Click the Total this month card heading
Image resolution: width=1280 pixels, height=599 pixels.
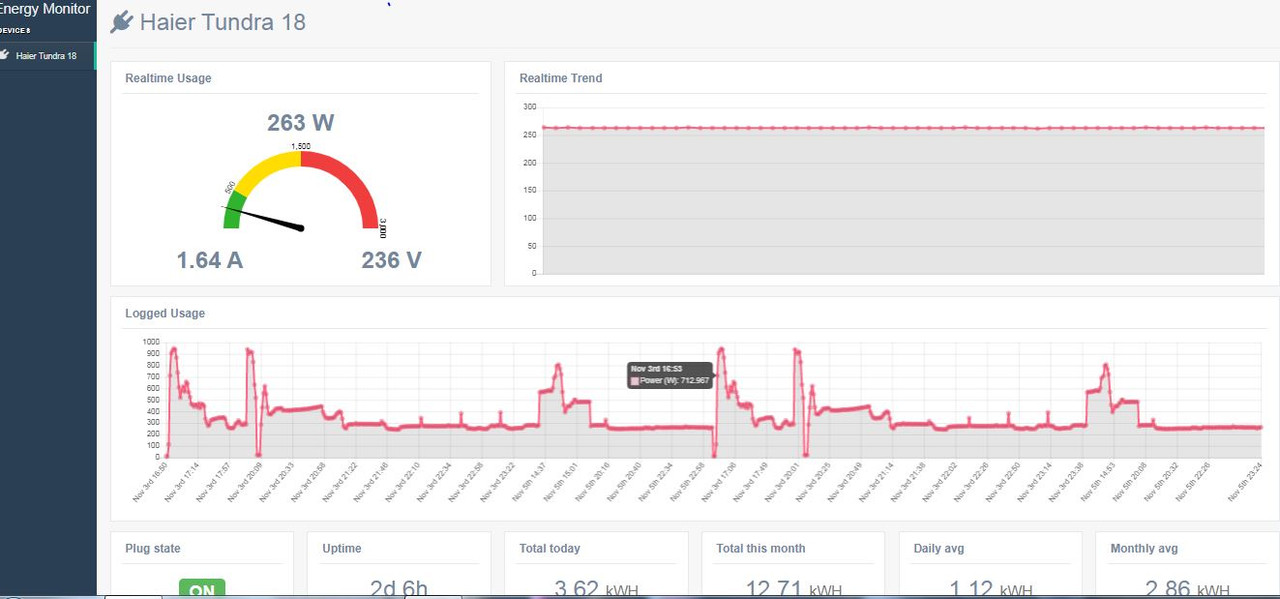coord(761,548)
